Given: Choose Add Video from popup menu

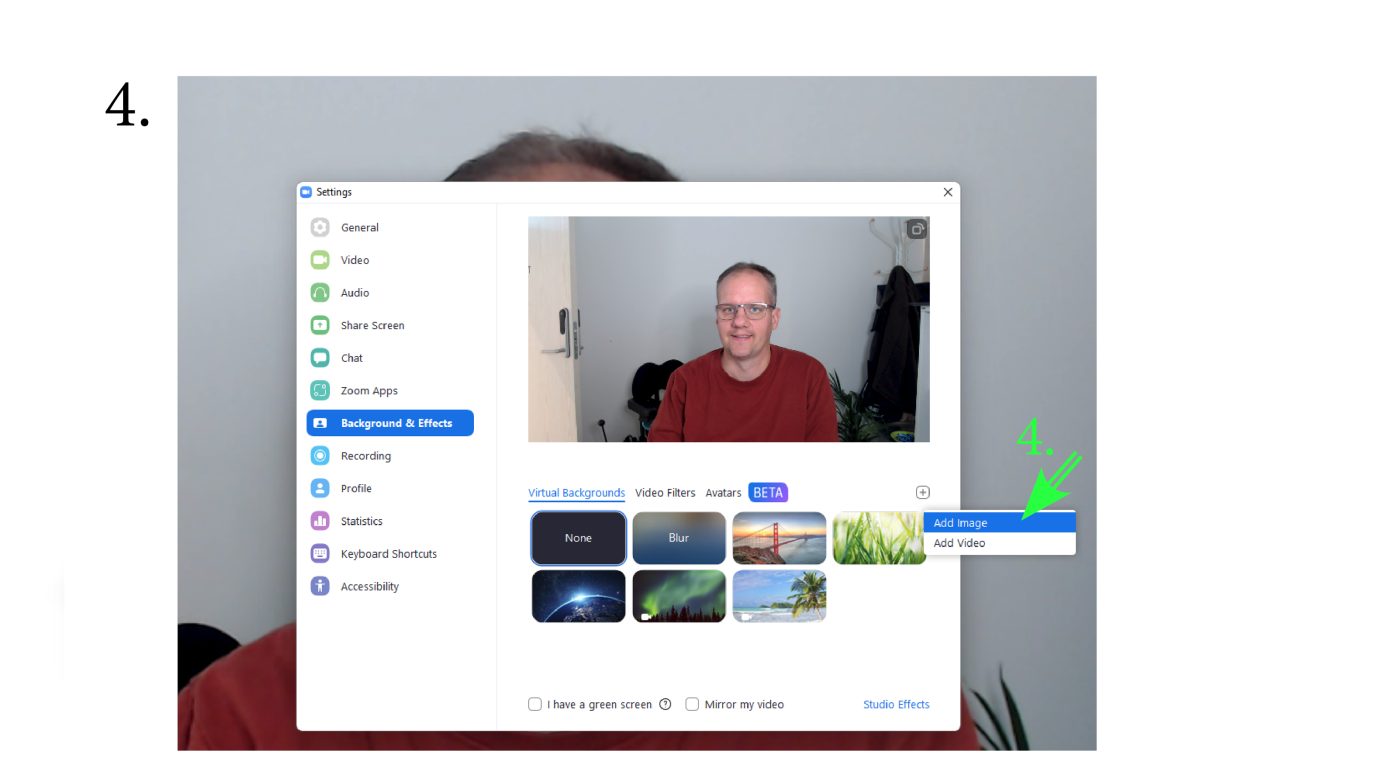Looking at the screenshot, I should (999, 543).
